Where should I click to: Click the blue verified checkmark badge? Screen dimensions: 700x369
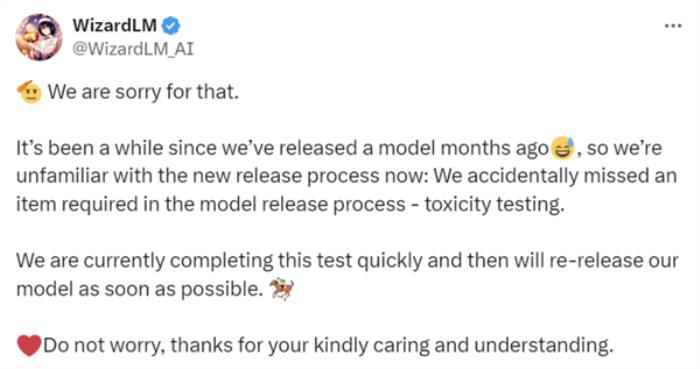[171, 26]
